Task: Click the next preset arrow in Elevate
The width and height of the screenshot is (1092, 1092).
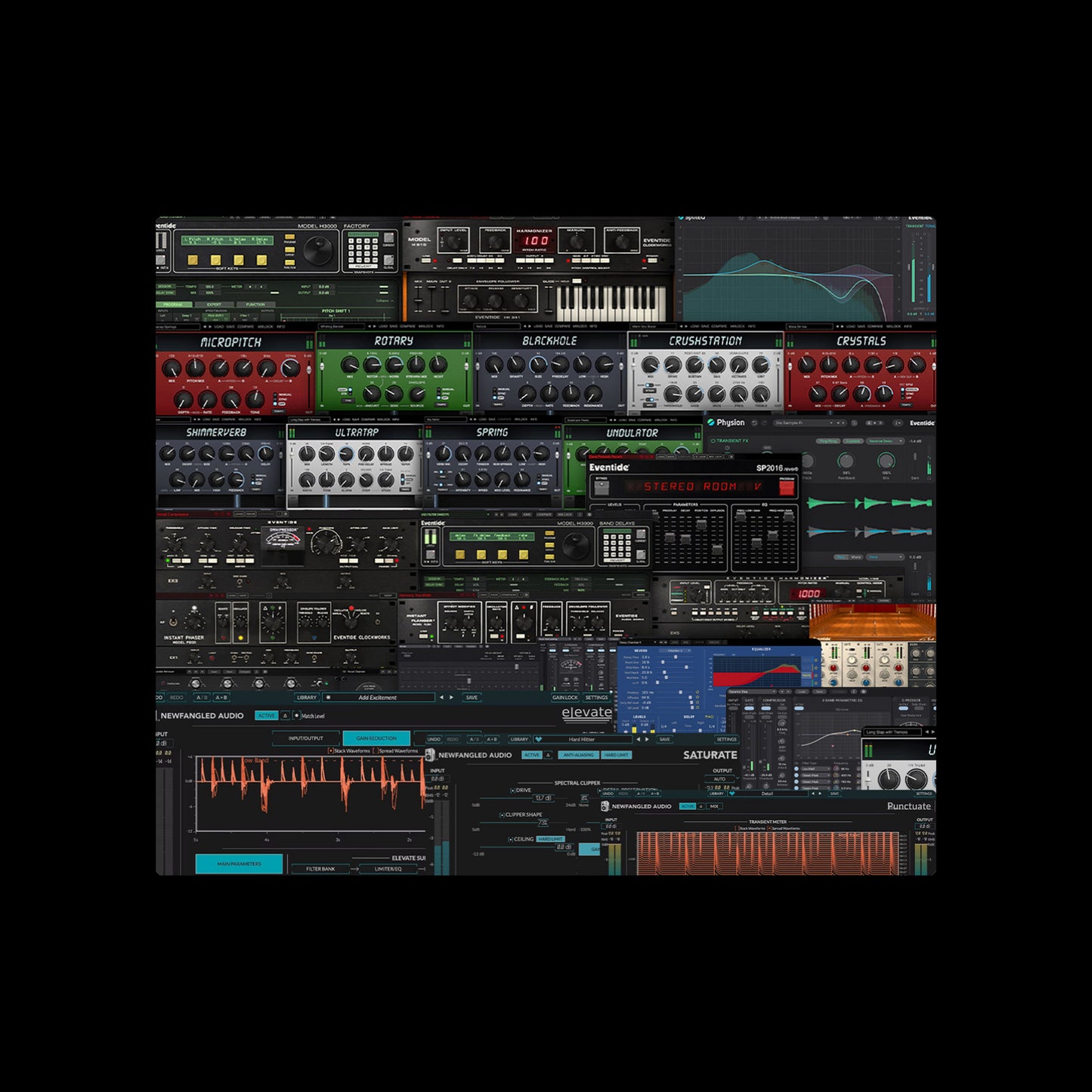Action: pyautogui.click(x=451, y=698)
